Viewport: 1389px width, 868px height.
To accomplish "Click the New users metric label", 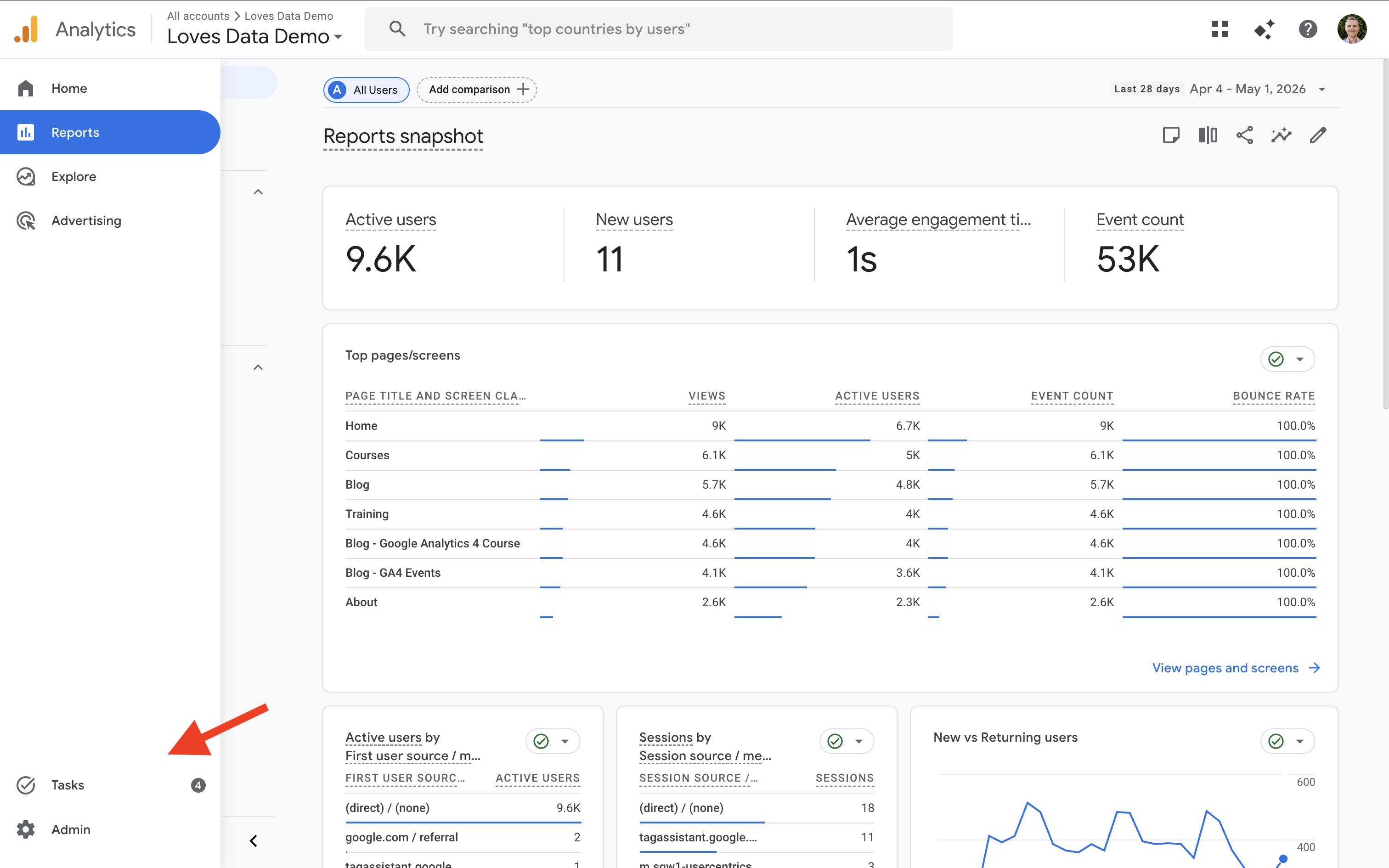I will coord(634,220).
